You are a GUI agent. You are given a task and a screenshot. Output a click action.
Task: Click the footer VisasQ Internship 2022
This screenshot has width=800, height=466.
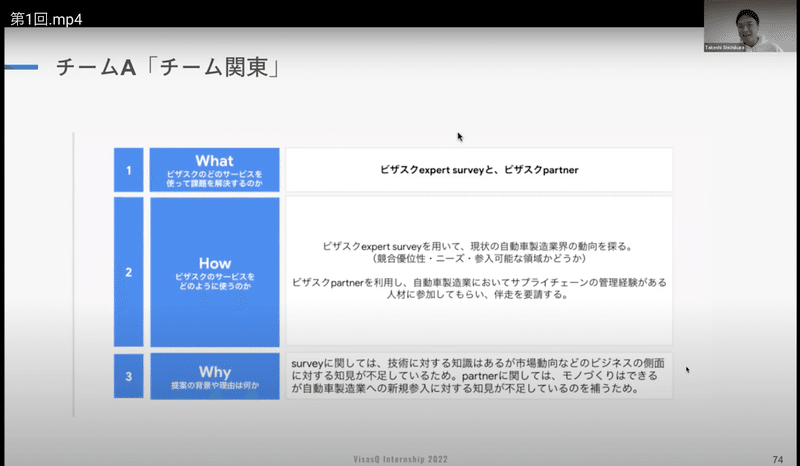[x=401, y=459]
